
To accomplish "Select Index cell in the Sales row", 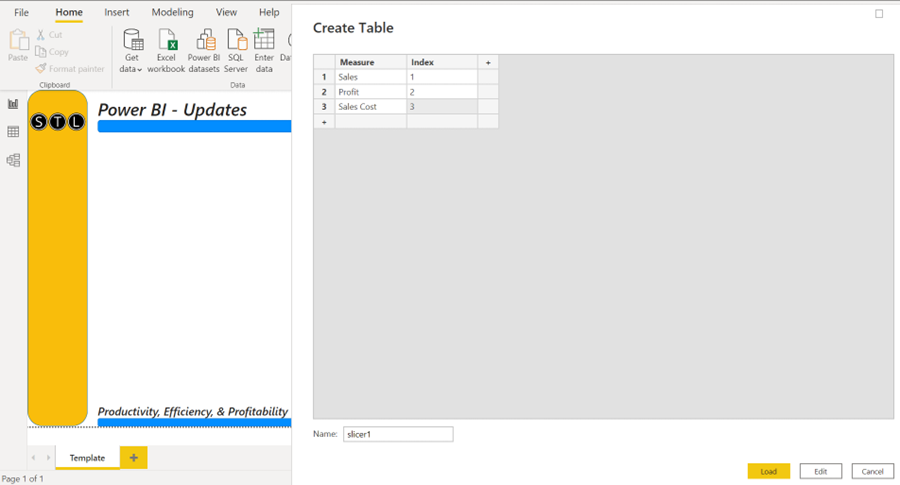I will 442,77.
